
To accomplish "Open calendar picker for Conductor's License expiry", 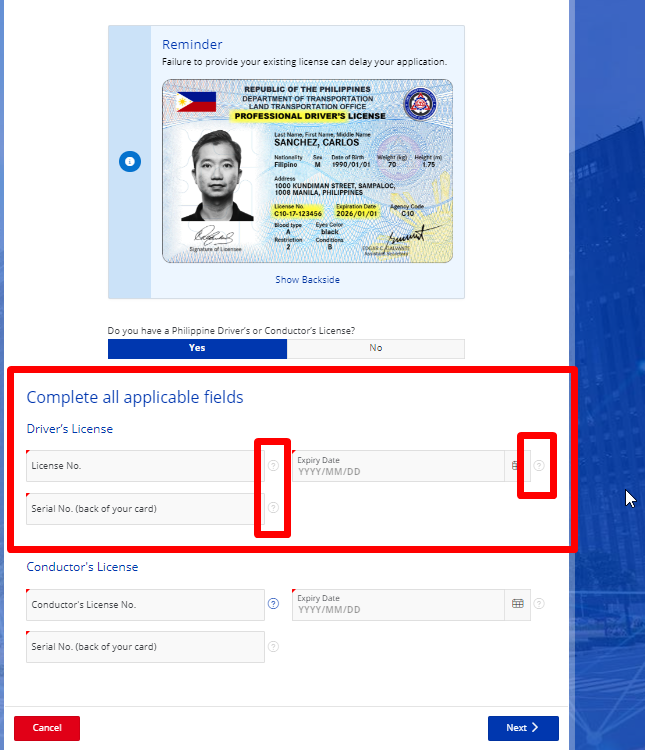I will pos(517,604).
